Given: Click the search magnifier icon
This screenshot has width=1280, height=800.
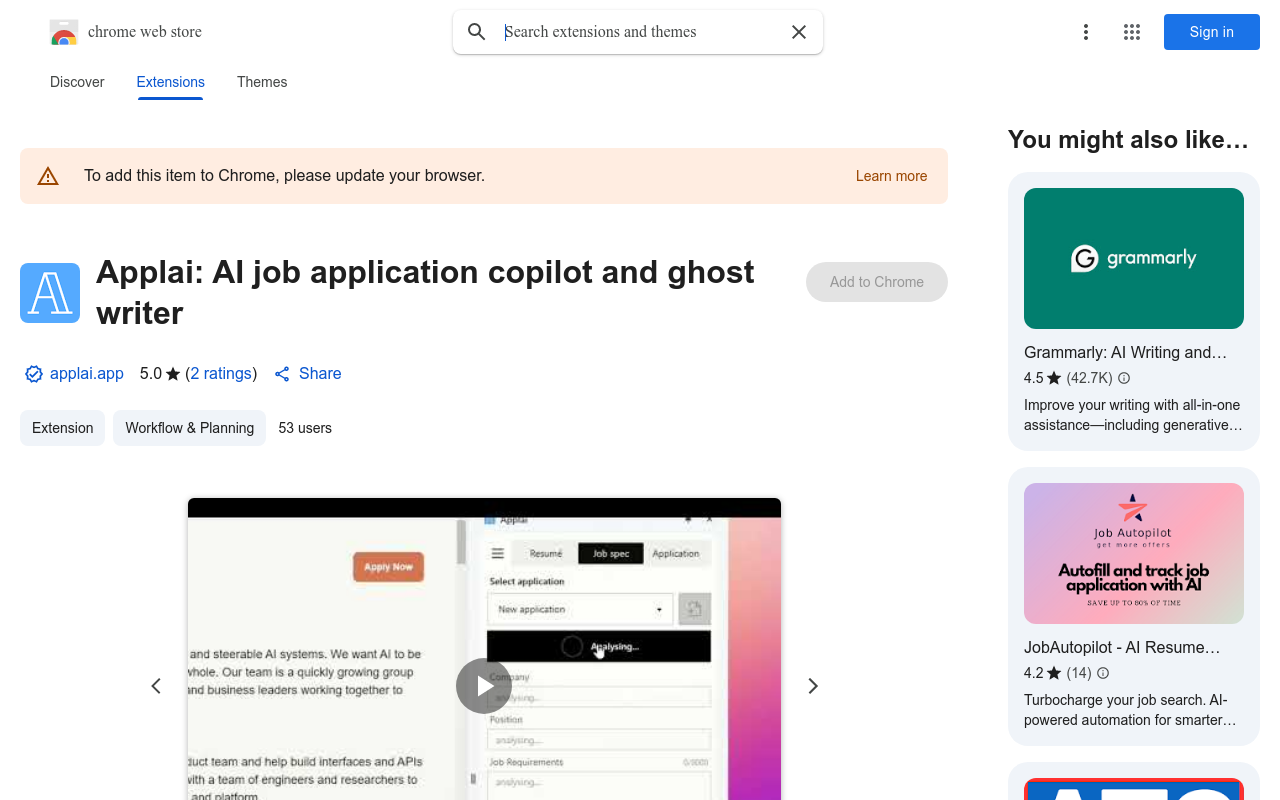Looking at the screenshot, I should pos(477,32).
